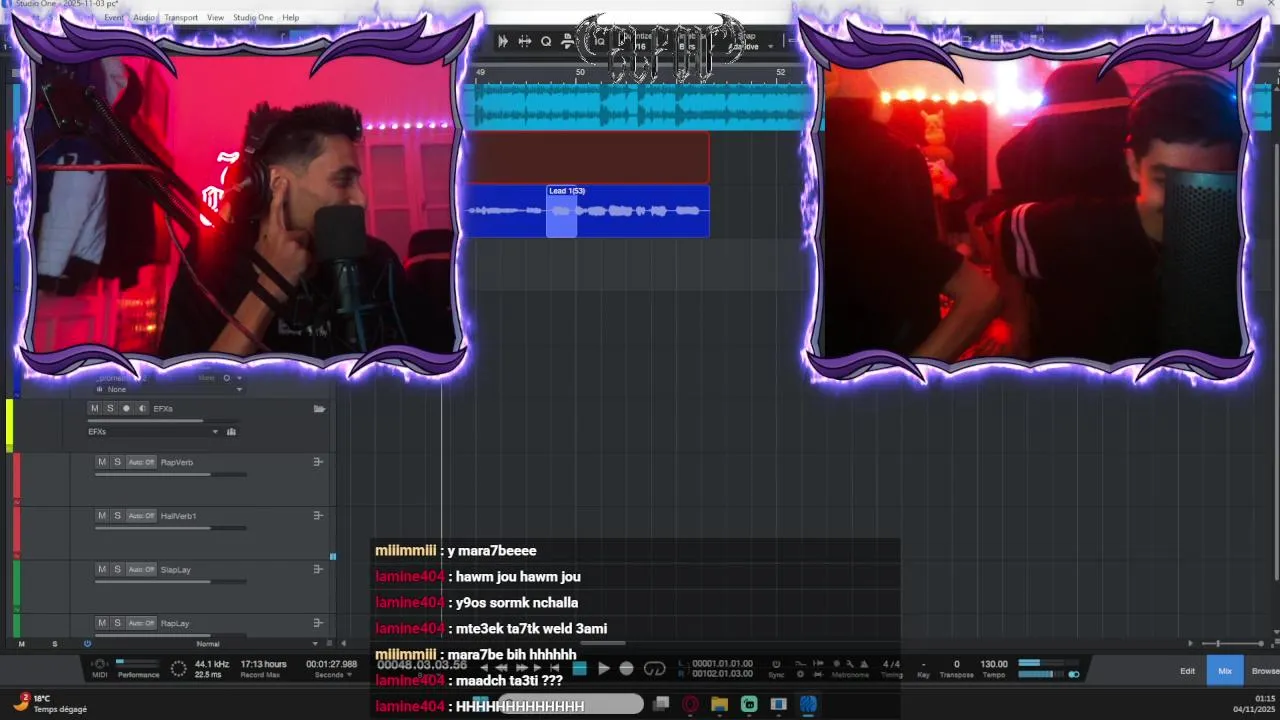
Task: Click the transport Record button
Action: [626, 669]
